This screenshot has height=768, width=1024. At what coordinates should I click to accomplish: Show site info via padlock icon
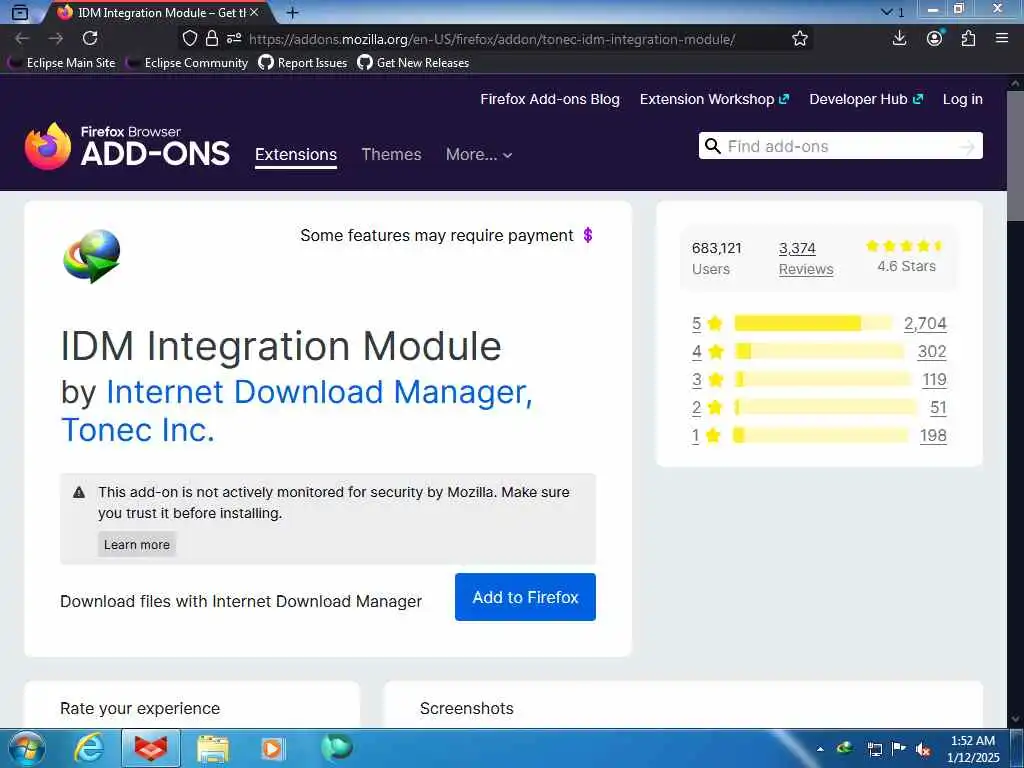click(212, 39)
